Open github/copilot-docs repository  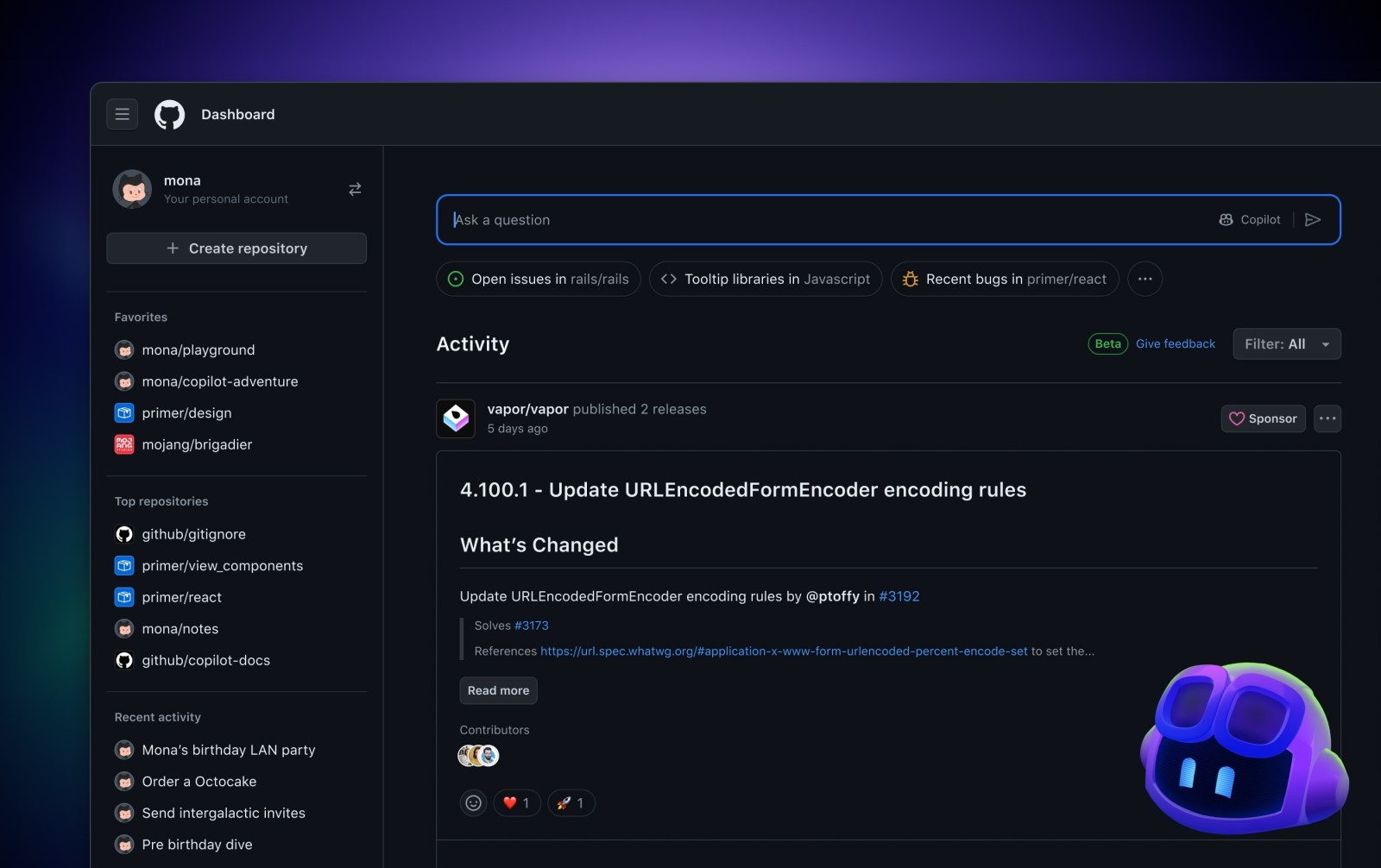click(x=205, y=660)
